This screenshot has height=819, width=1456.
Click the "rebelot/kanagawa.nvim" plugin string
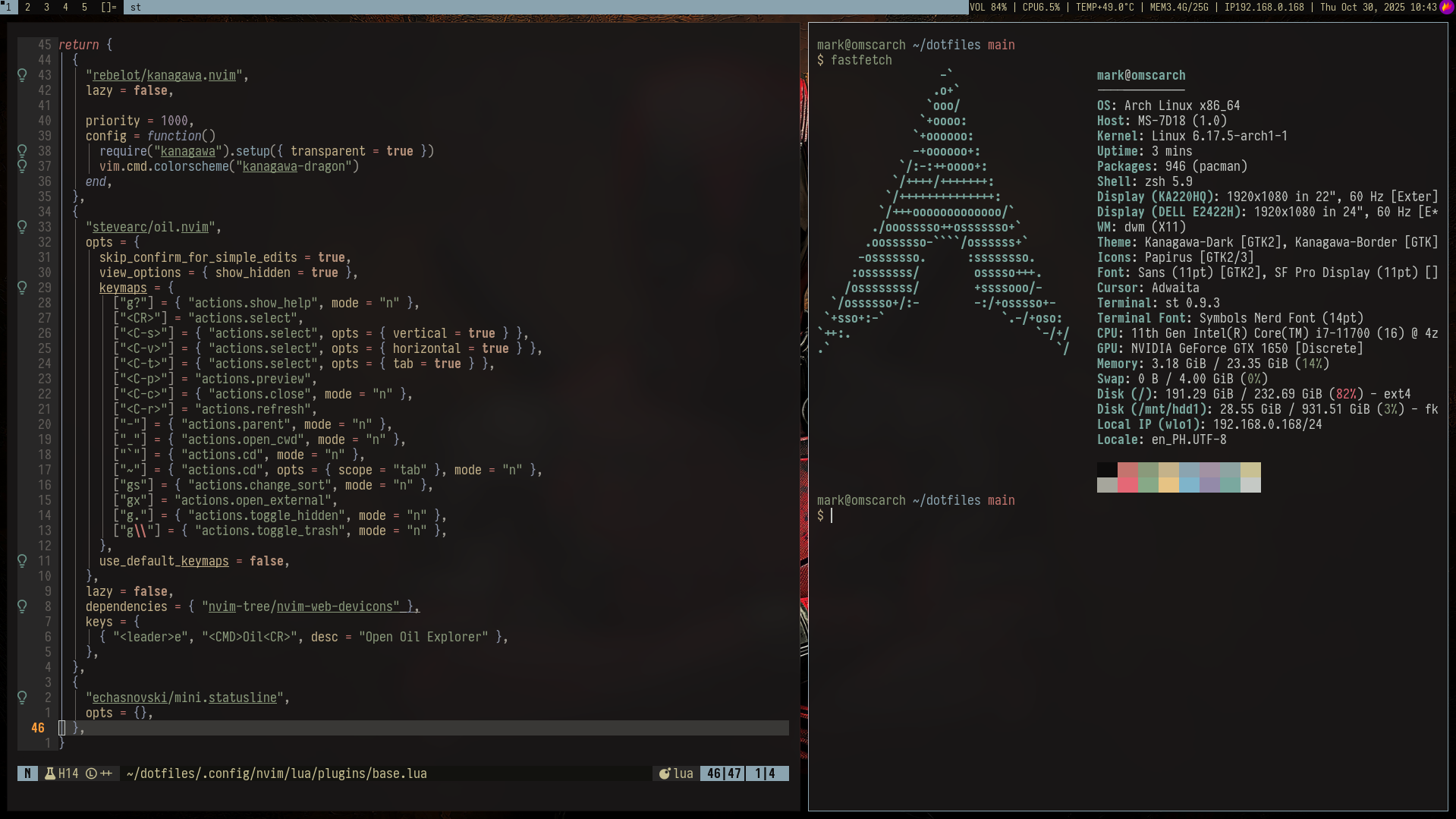164,75
